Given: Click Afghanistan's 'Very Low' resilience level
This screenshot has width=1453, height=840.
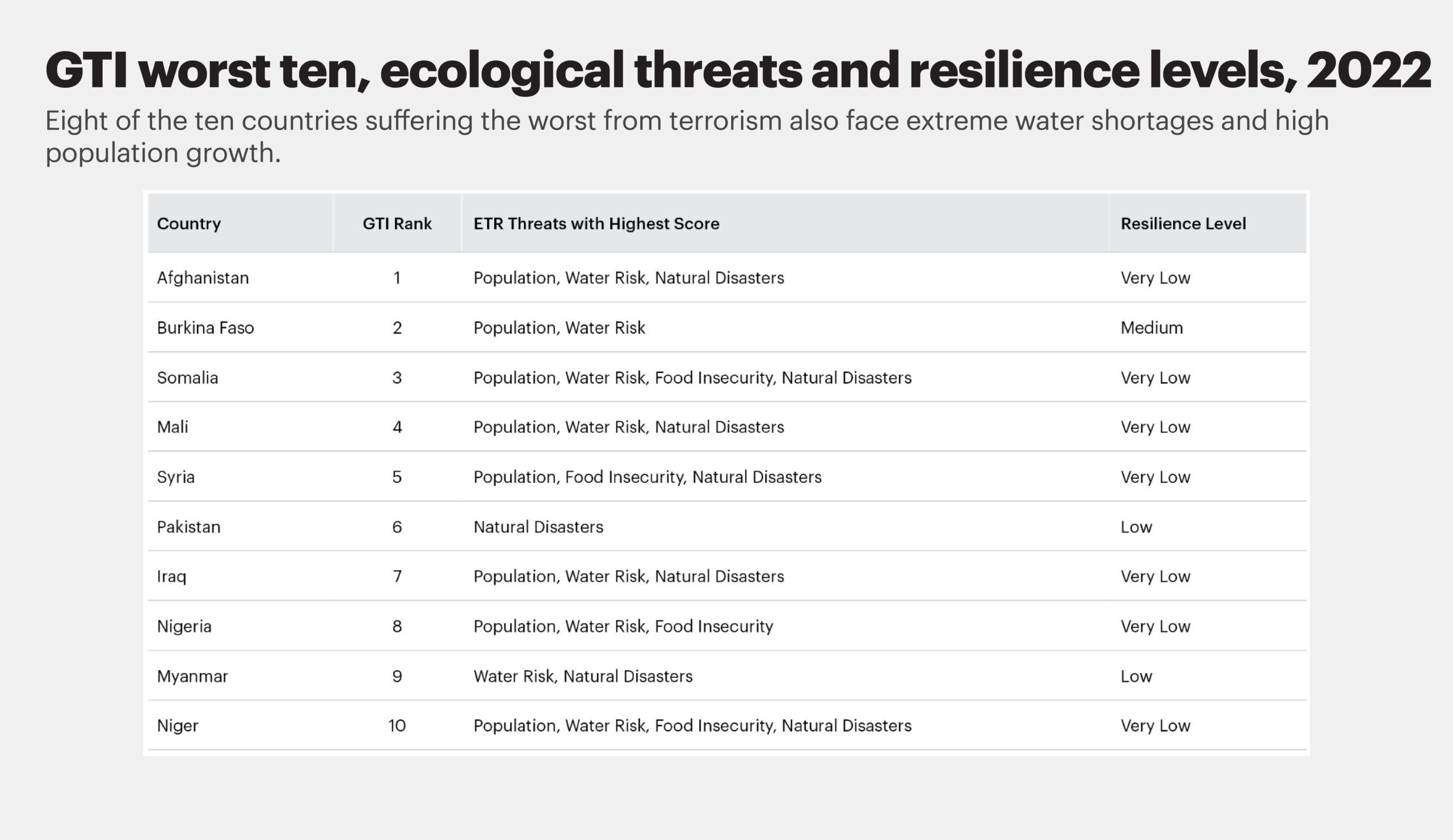Looking at the screenshot, I should (1156, 278).
